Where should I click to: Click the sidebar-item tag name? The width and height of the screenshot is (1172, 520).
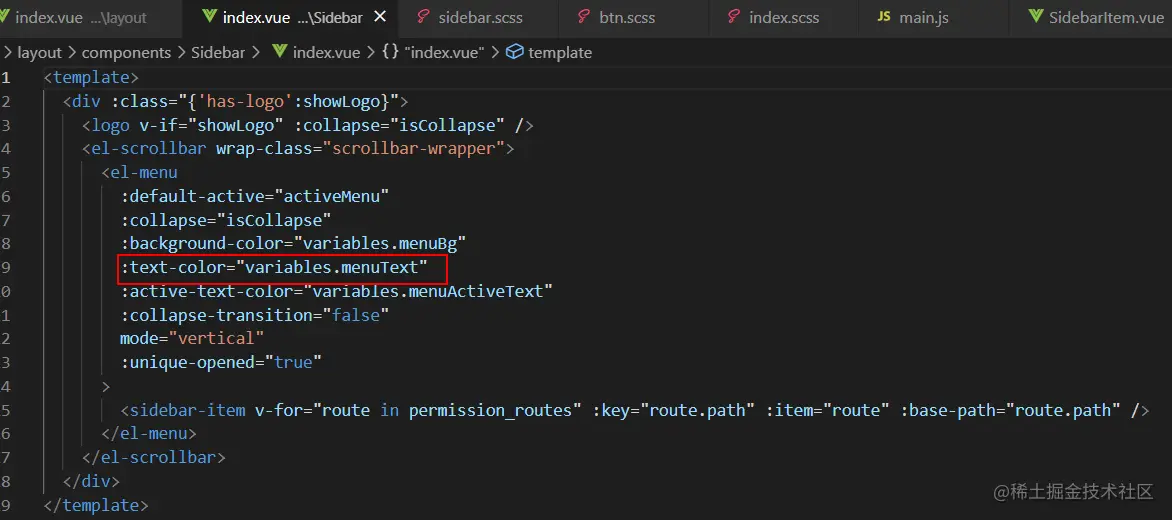[x=188, y=410]
